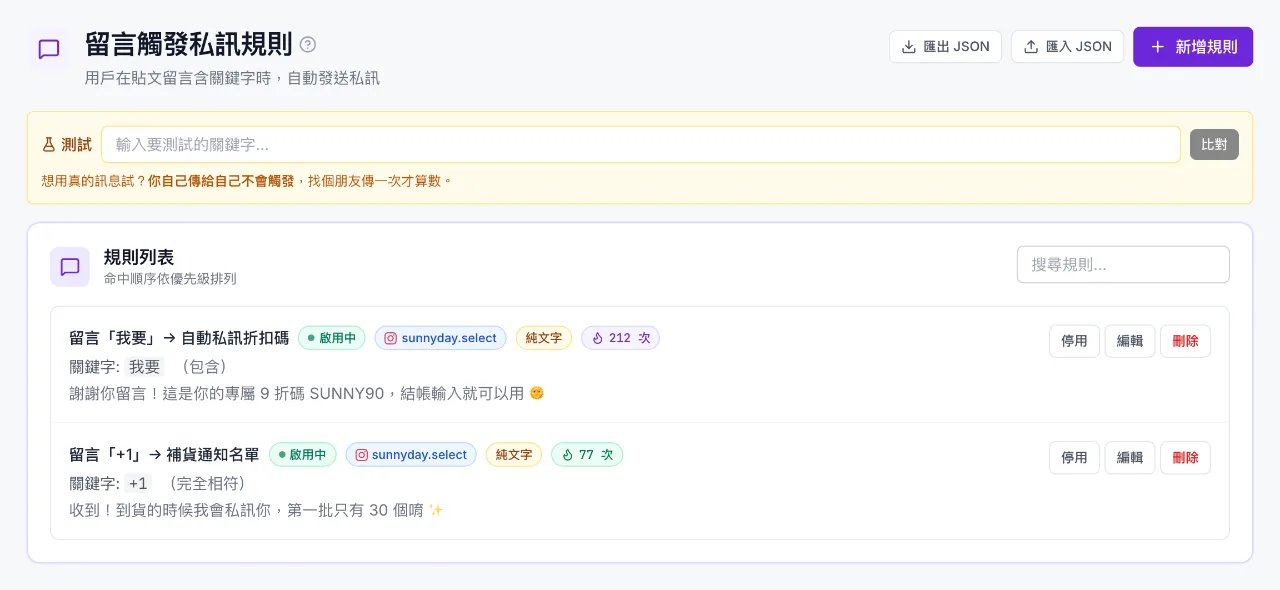Click the 純文字 badge on the 「+1」 rule
This screenshot has height=590, width=1280.
pyautogui.click(x=514, y=455)
